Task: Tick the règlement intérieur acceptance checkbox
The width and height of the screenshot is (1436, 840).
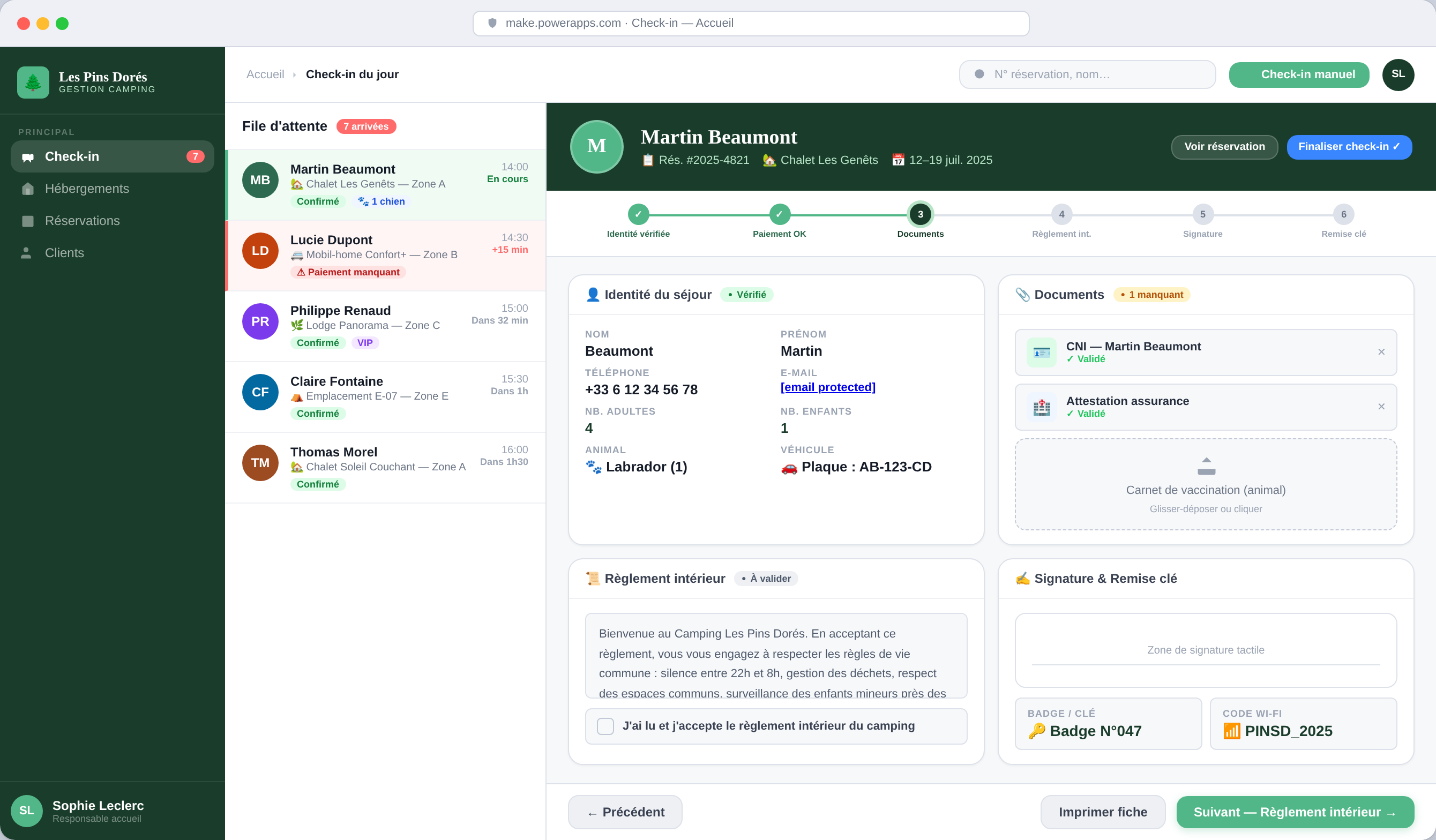Action: coord(604,726)
